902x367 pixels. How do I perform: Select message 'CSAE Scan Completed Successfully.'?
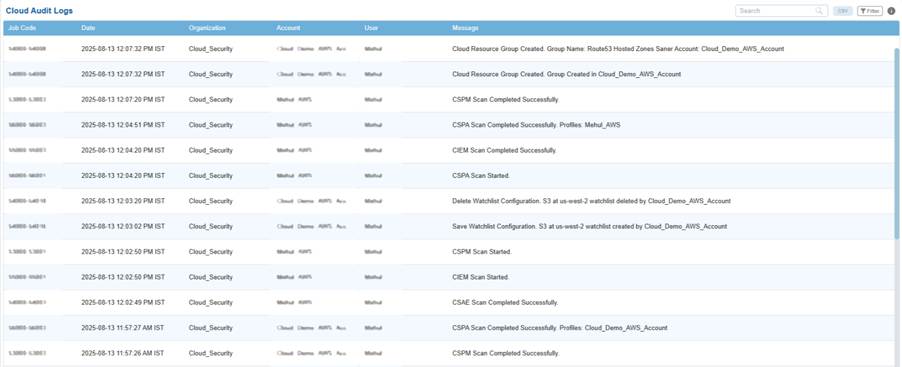(505, 302)
